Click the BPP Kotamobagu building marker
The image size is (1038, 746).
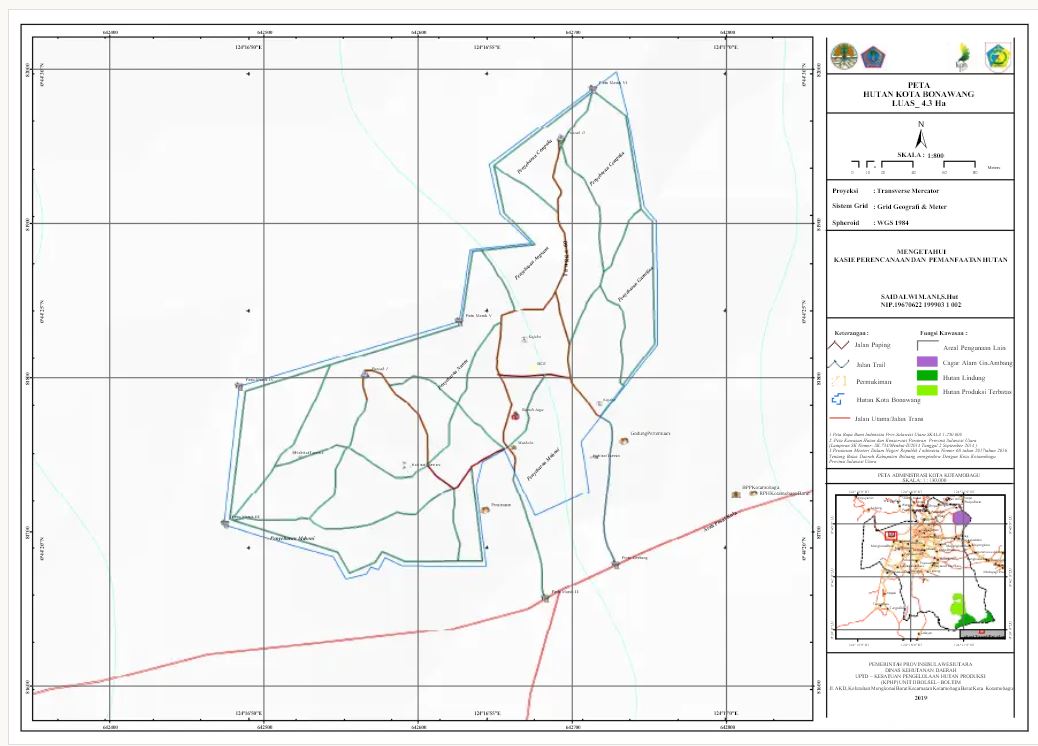pyautogui.click(x=735, y=493)
